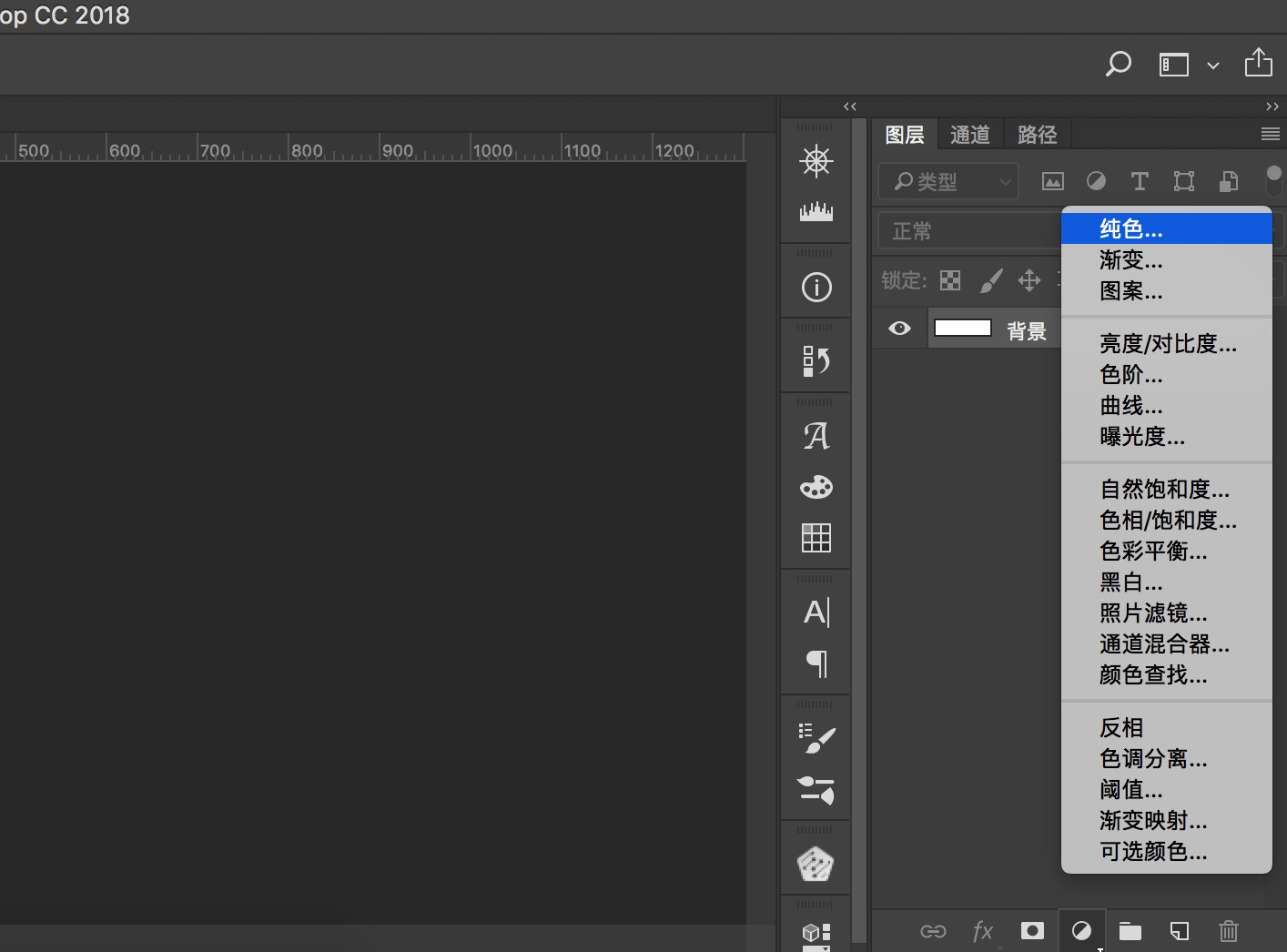Viewport: 1287px width, 952px height.
Task: Open the History panel icon
Action: (x=816, y=361)
